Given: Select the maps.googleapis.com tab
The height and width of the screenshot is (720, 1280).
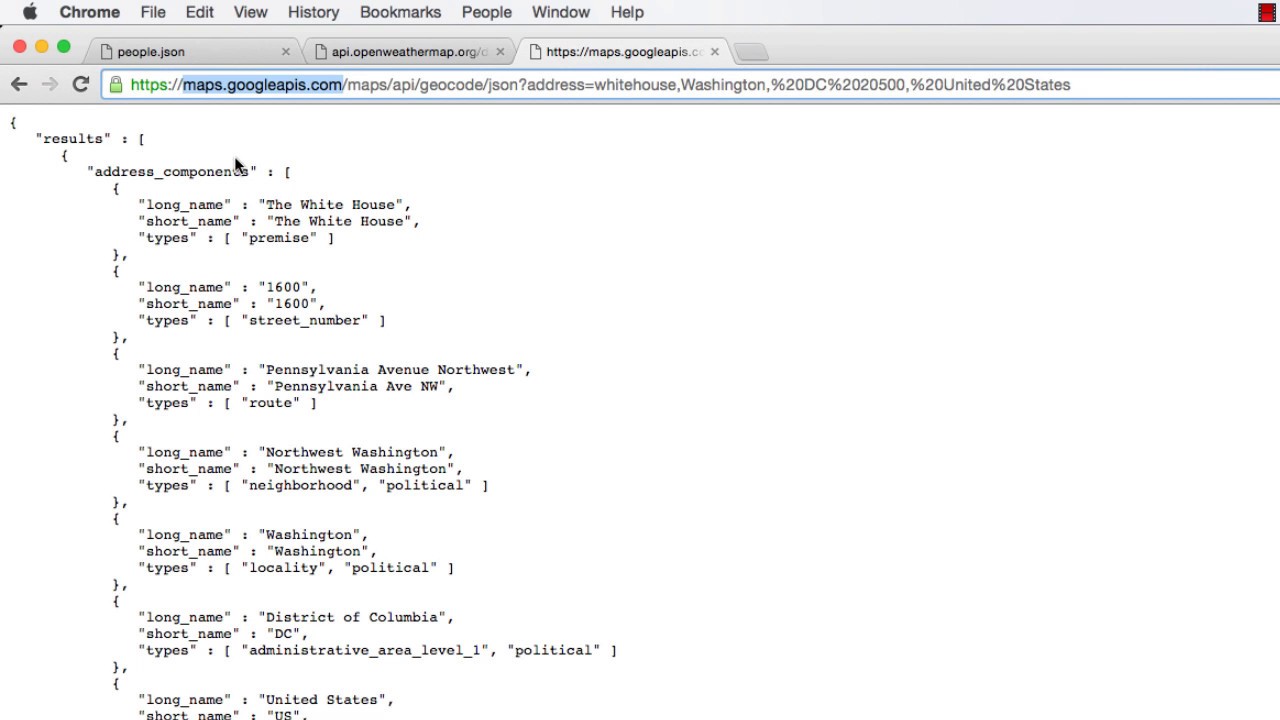Looking at the screenshot, I should click(624, 51).
